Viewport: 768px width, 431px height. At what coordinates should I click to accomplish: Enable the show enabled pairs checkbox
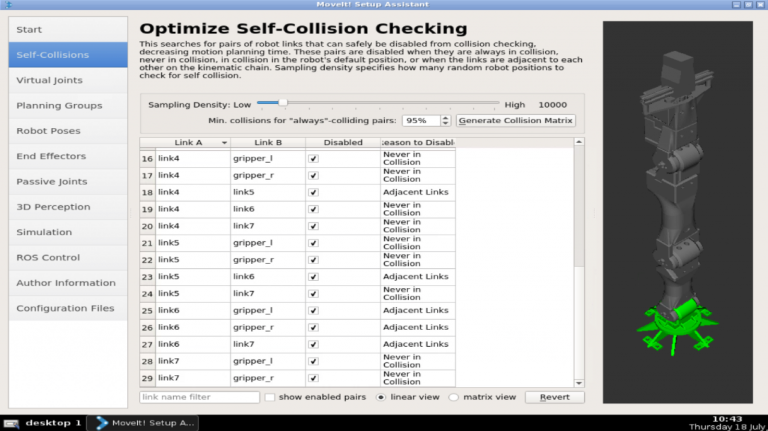coord(270,397)
